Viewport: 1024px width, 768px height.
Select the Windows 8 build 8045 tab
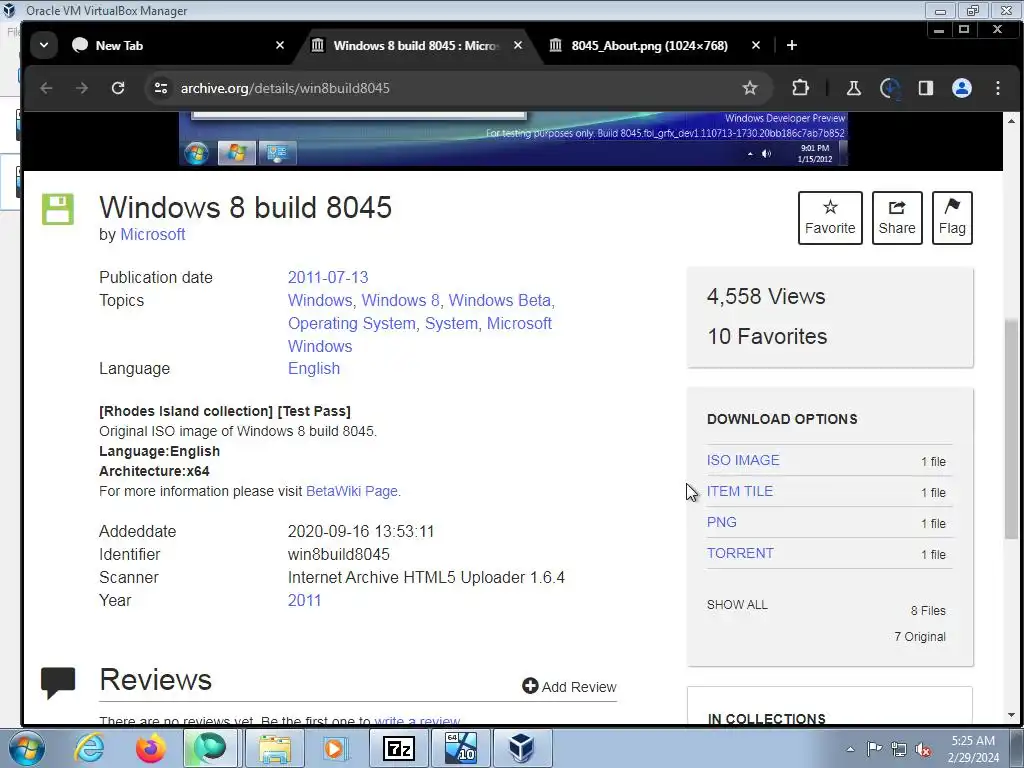pyautogui.click(x=417, y=45)
